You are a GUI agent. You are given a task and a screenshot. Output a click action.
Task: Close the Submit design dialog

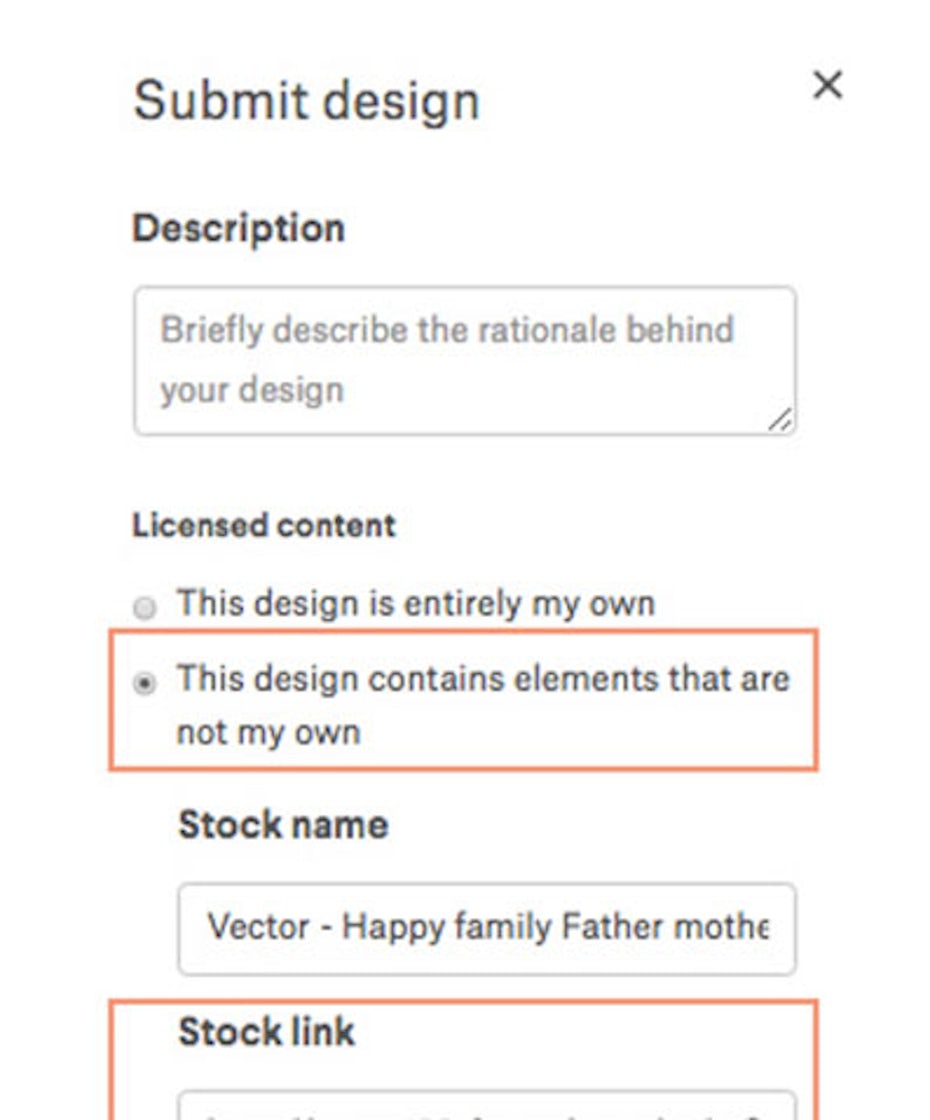[x=828, y=85]
